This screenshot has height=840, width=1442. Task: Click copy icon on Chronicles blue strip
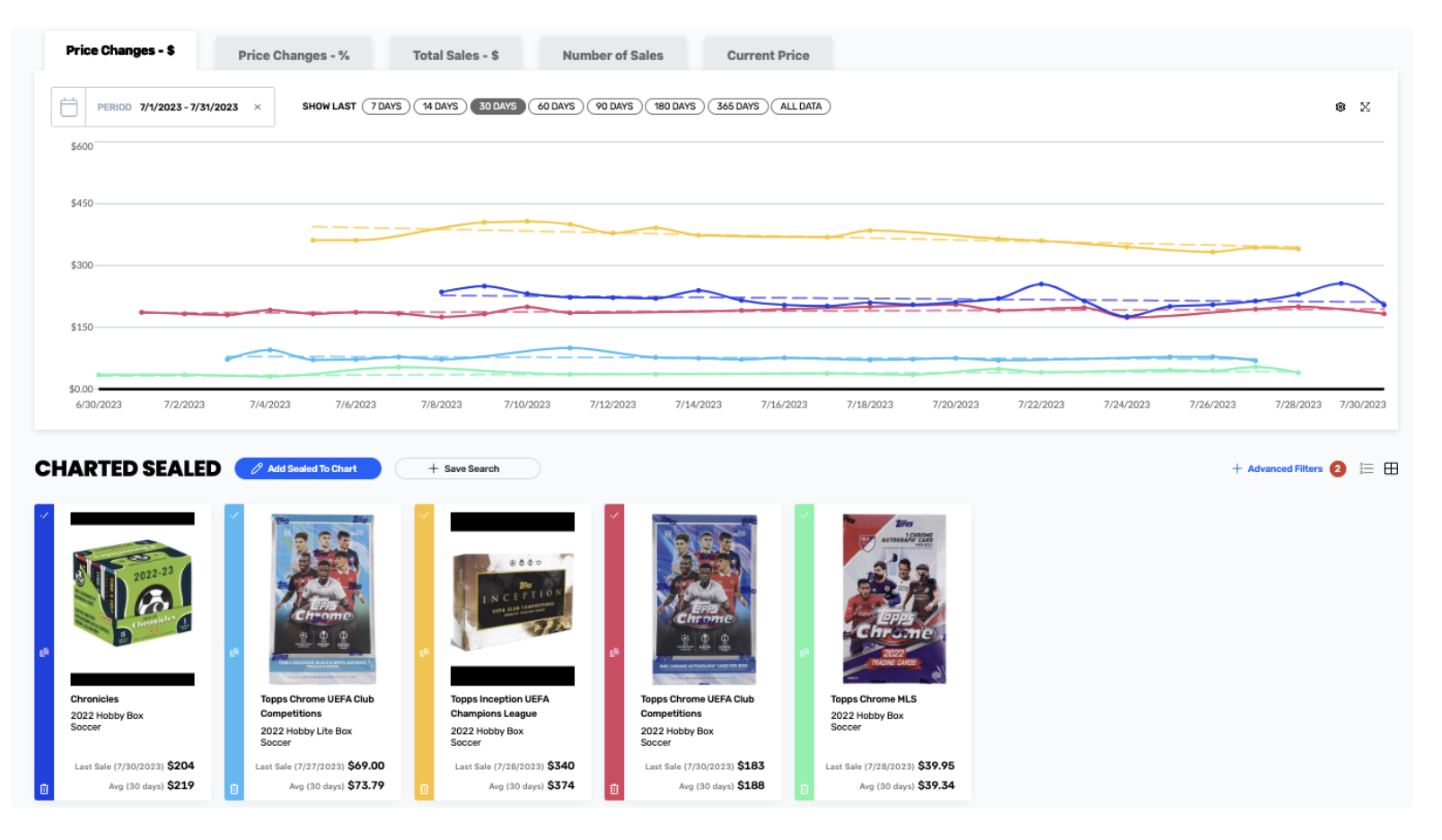coord(44,652)
